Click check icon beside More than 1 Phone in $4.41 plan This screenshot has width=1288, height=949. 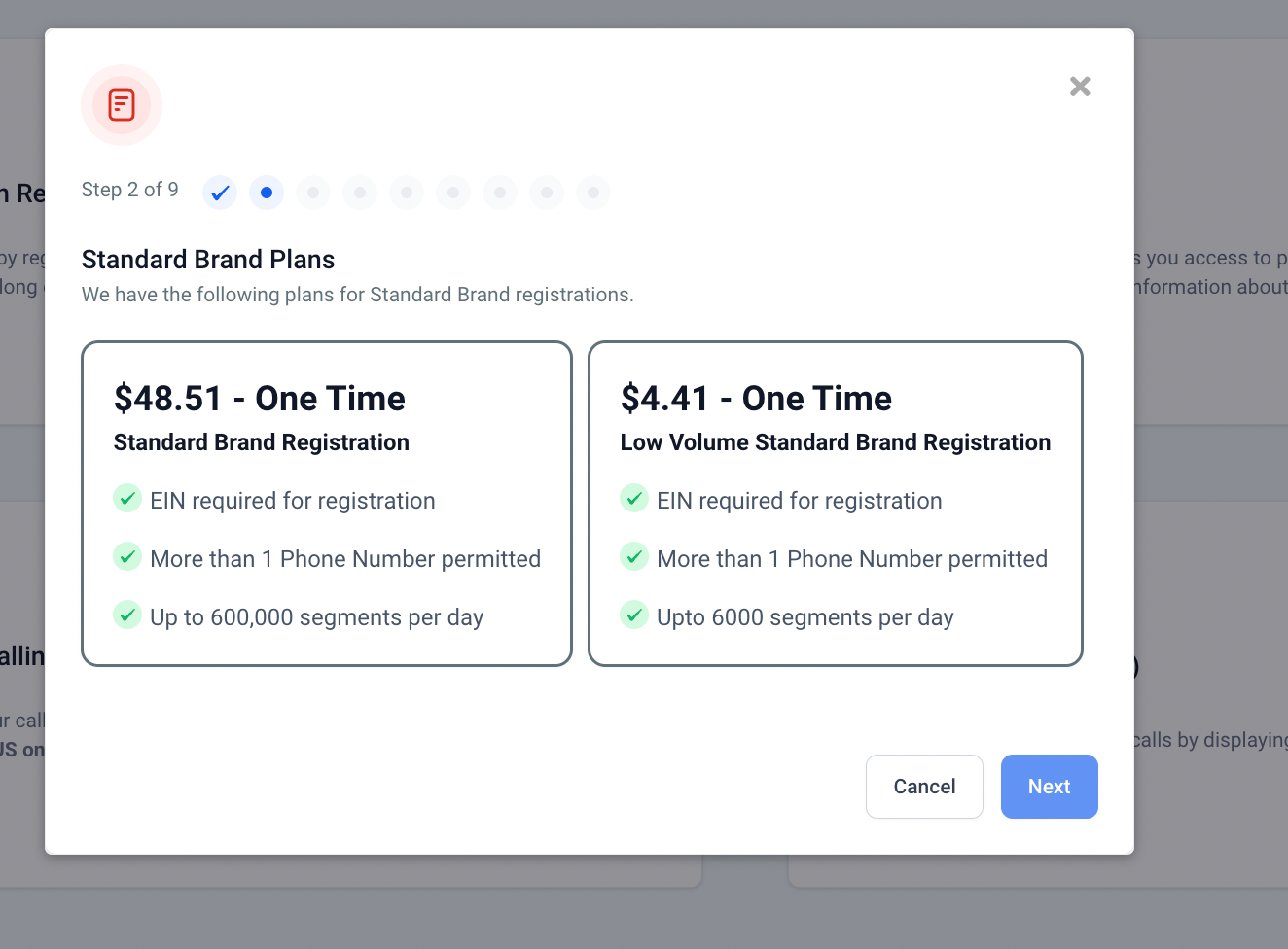(634, 557)
